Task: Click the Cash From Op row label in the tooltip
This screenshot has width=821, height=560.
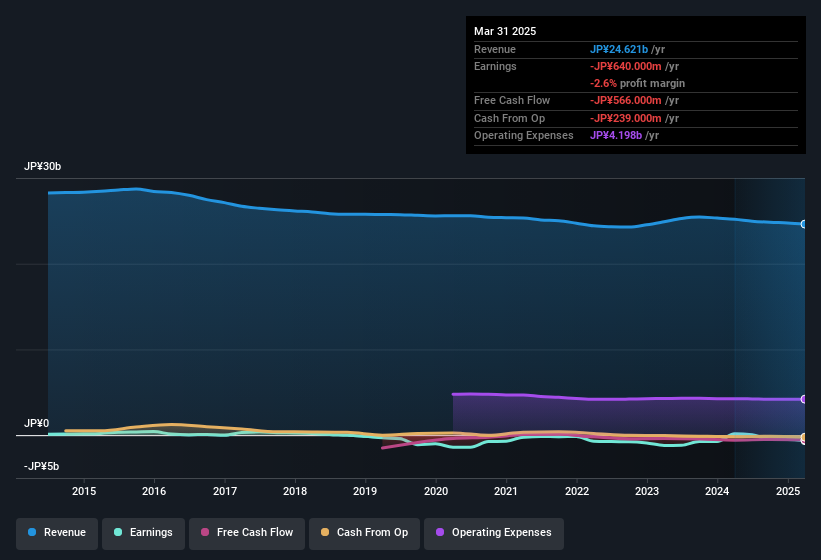Action: [509, 118]
